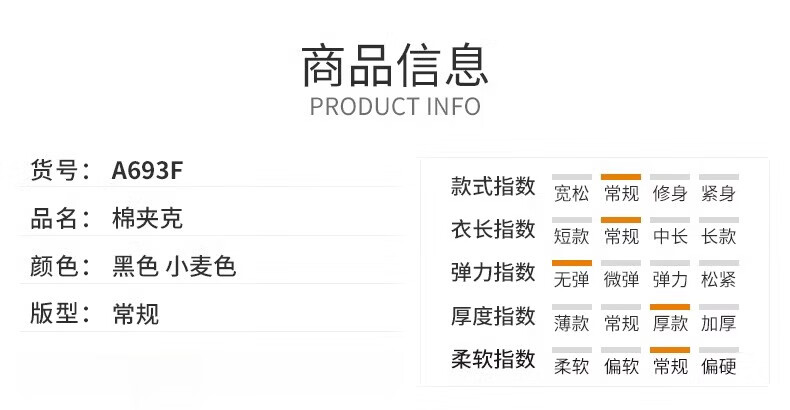790x410 pixels.
Task: Choose 偏软 under 柔软指数
Action: 621,366
